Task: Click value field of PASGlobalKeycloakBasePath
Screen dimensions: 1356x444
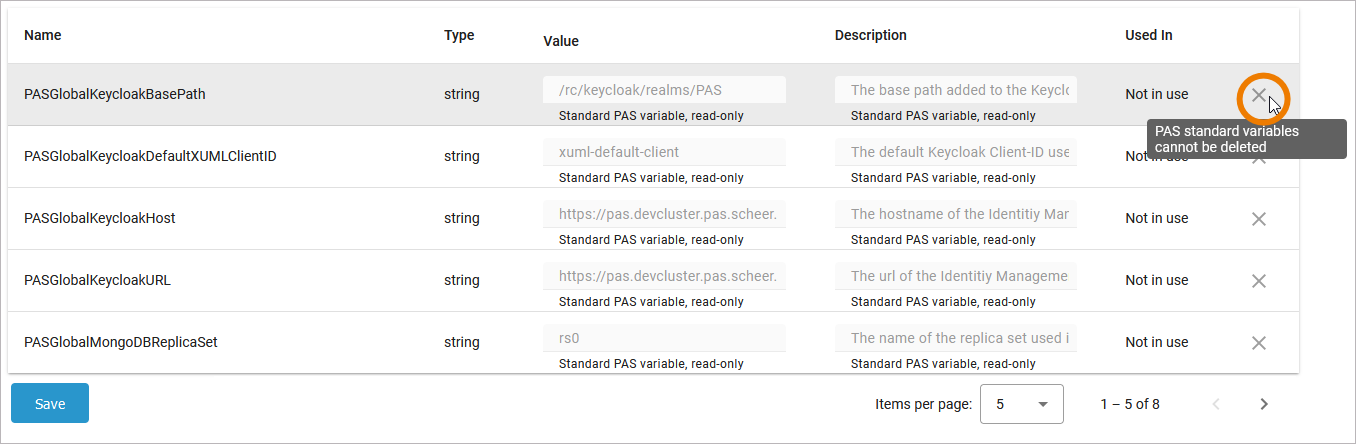Action: coord(664,90)
